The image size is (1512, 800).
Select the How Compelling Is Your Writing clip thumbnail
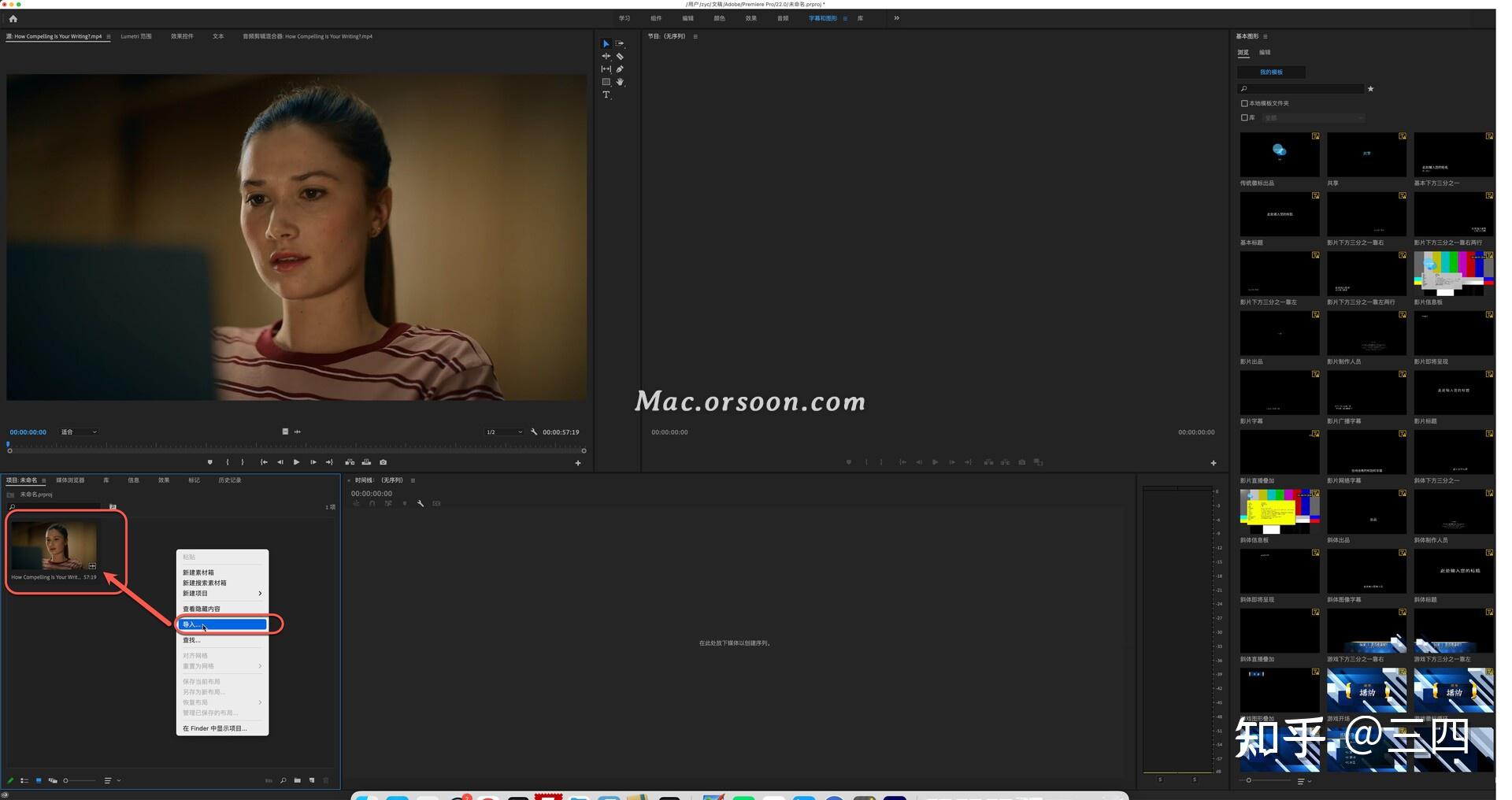pos(55,545)
